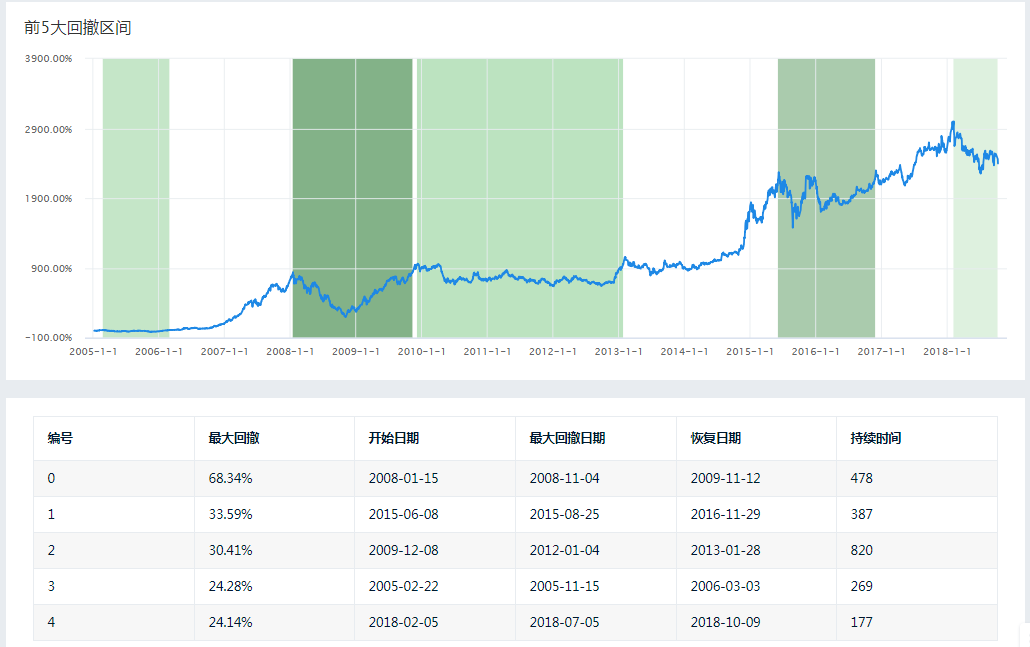Click max drawdown date 2018-07-05
The width and height of the screenshot is (1030, 647).
coord(564,622)
